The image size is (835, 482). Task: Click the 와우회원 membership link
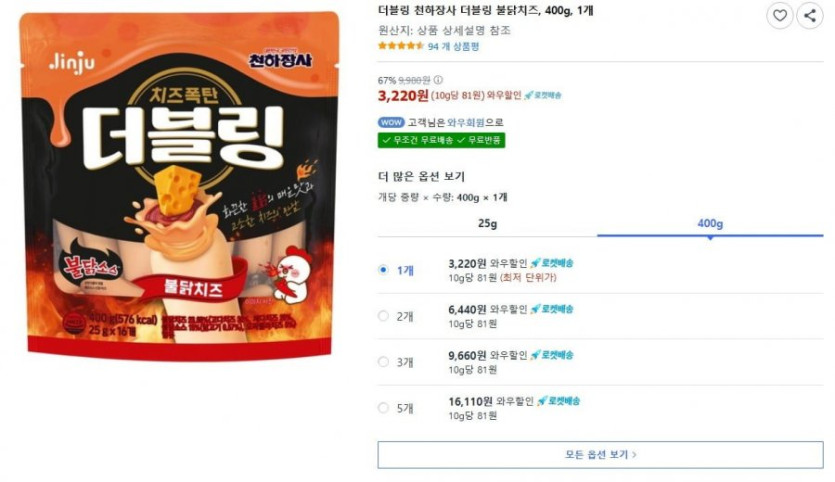465,122
